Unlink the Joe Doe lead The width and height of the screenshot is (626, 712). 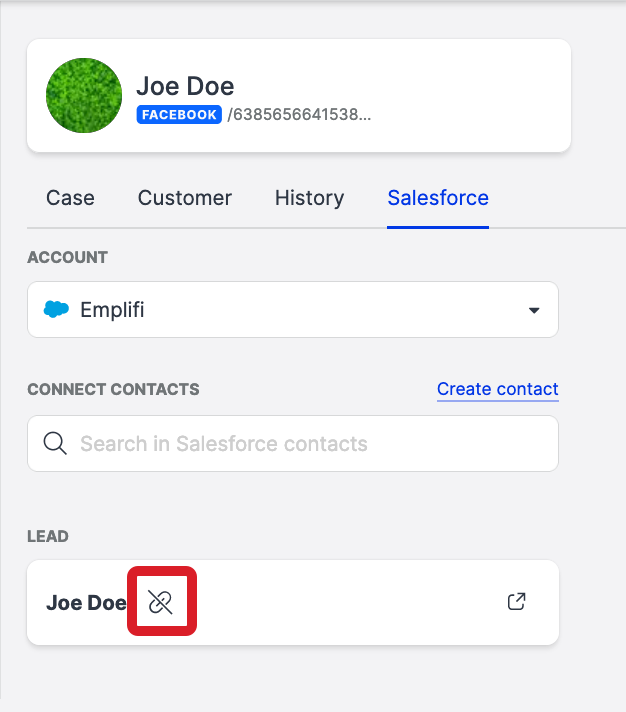(161, 602)
